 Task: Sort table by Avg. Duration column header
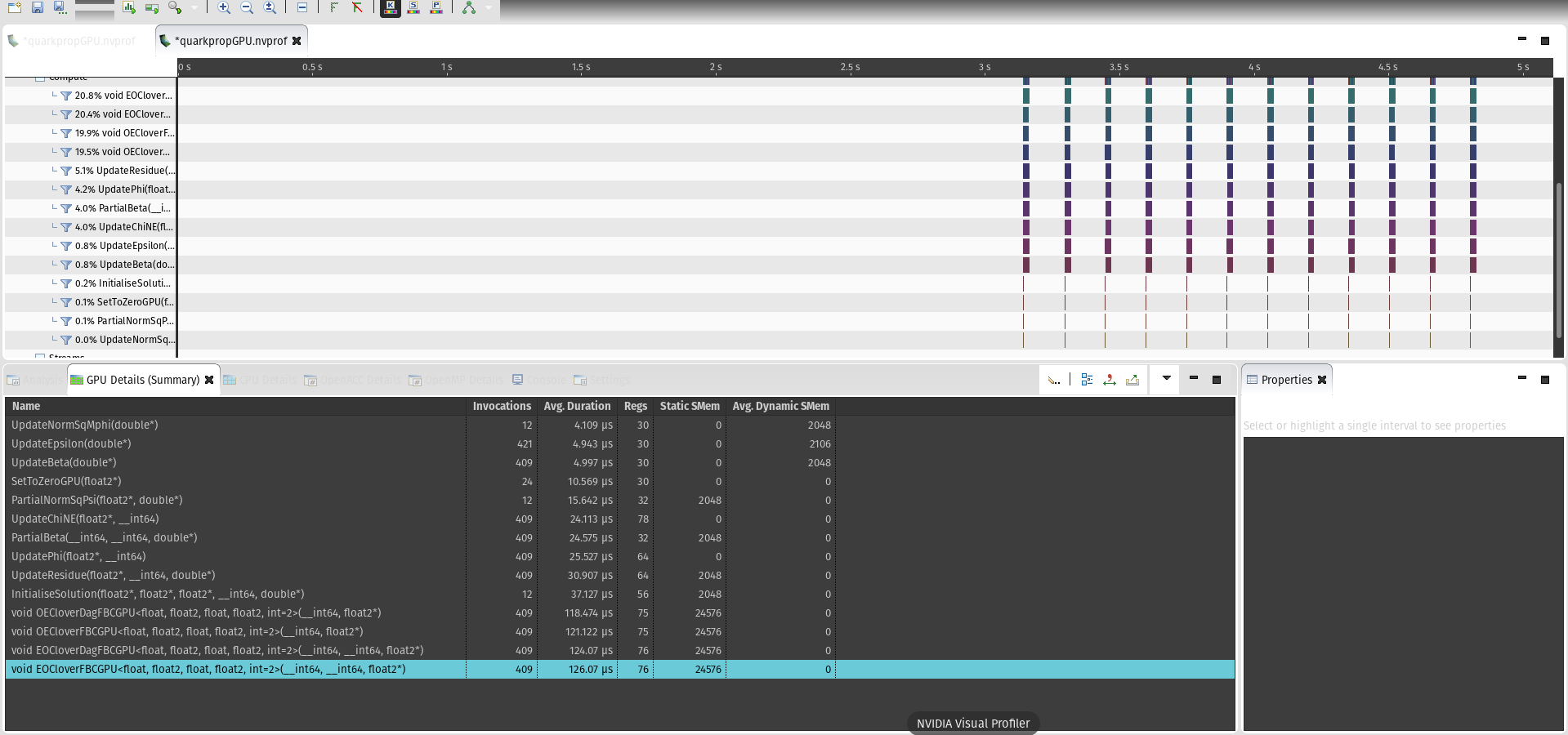click(577, 406)
